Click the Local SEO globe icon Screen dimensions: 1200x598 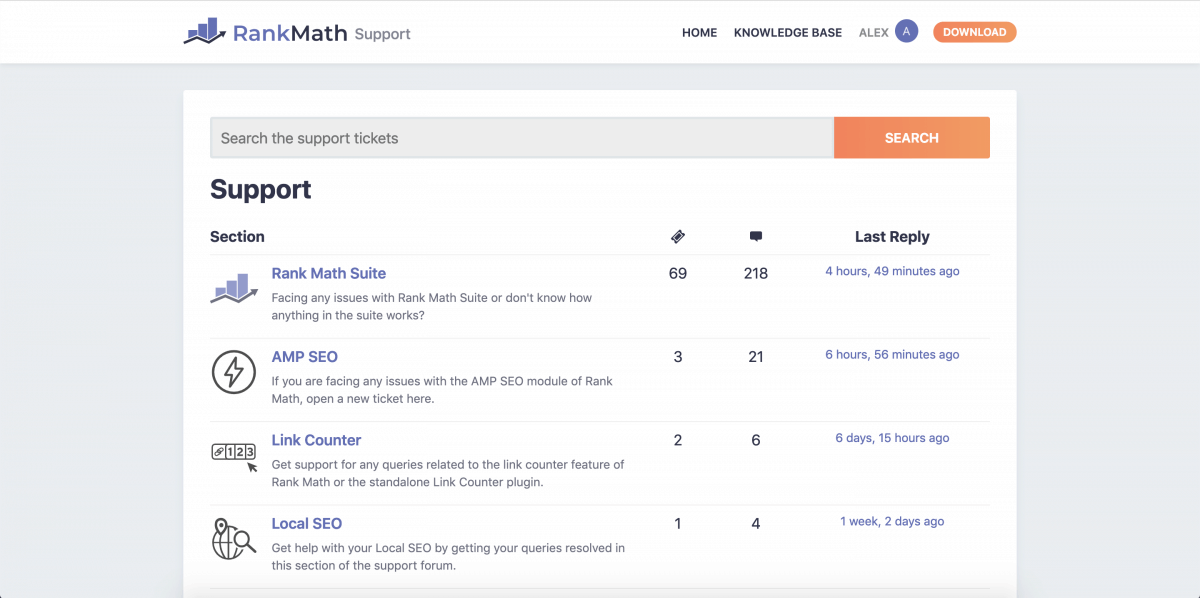pos(234,539)
